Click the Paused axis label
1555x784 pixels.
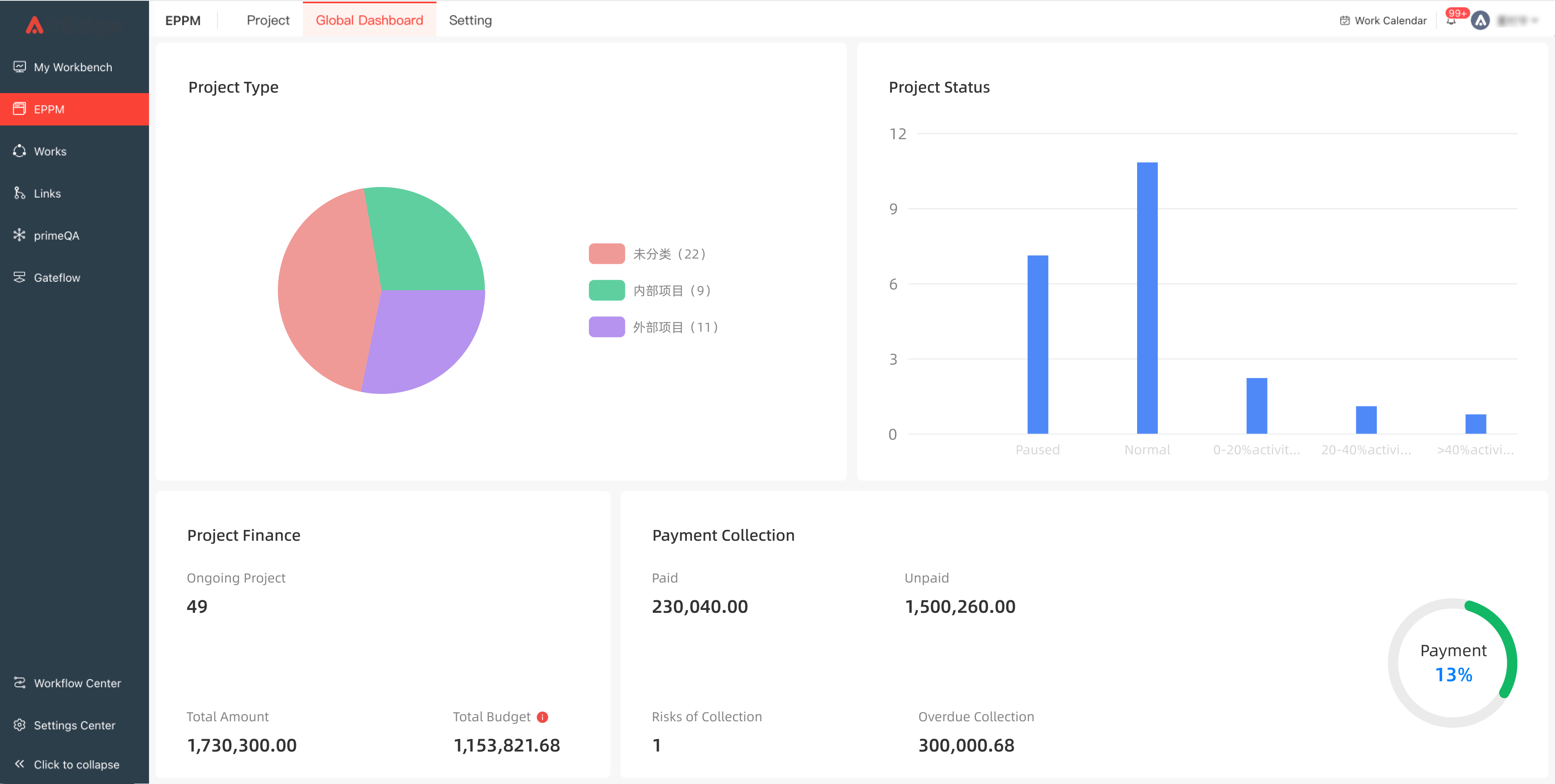tap(1037, 450)
